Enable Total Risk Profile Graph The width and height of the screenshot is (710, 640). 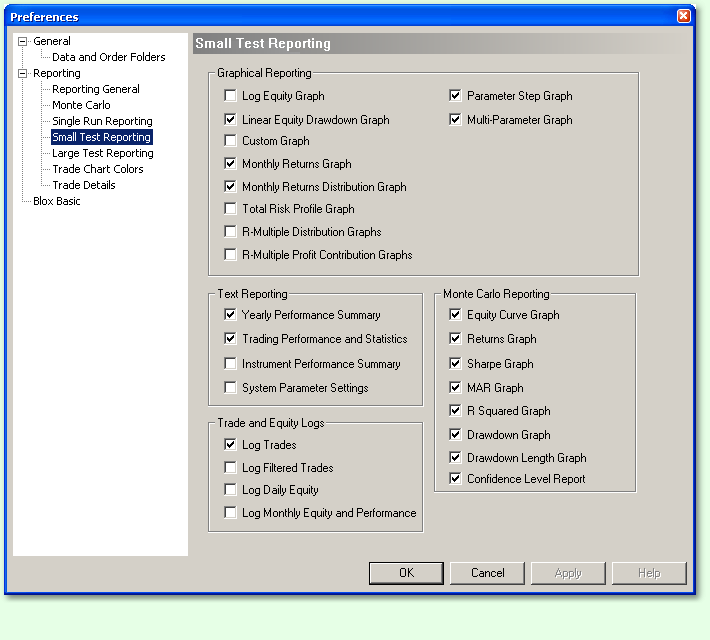coord(230,208)
